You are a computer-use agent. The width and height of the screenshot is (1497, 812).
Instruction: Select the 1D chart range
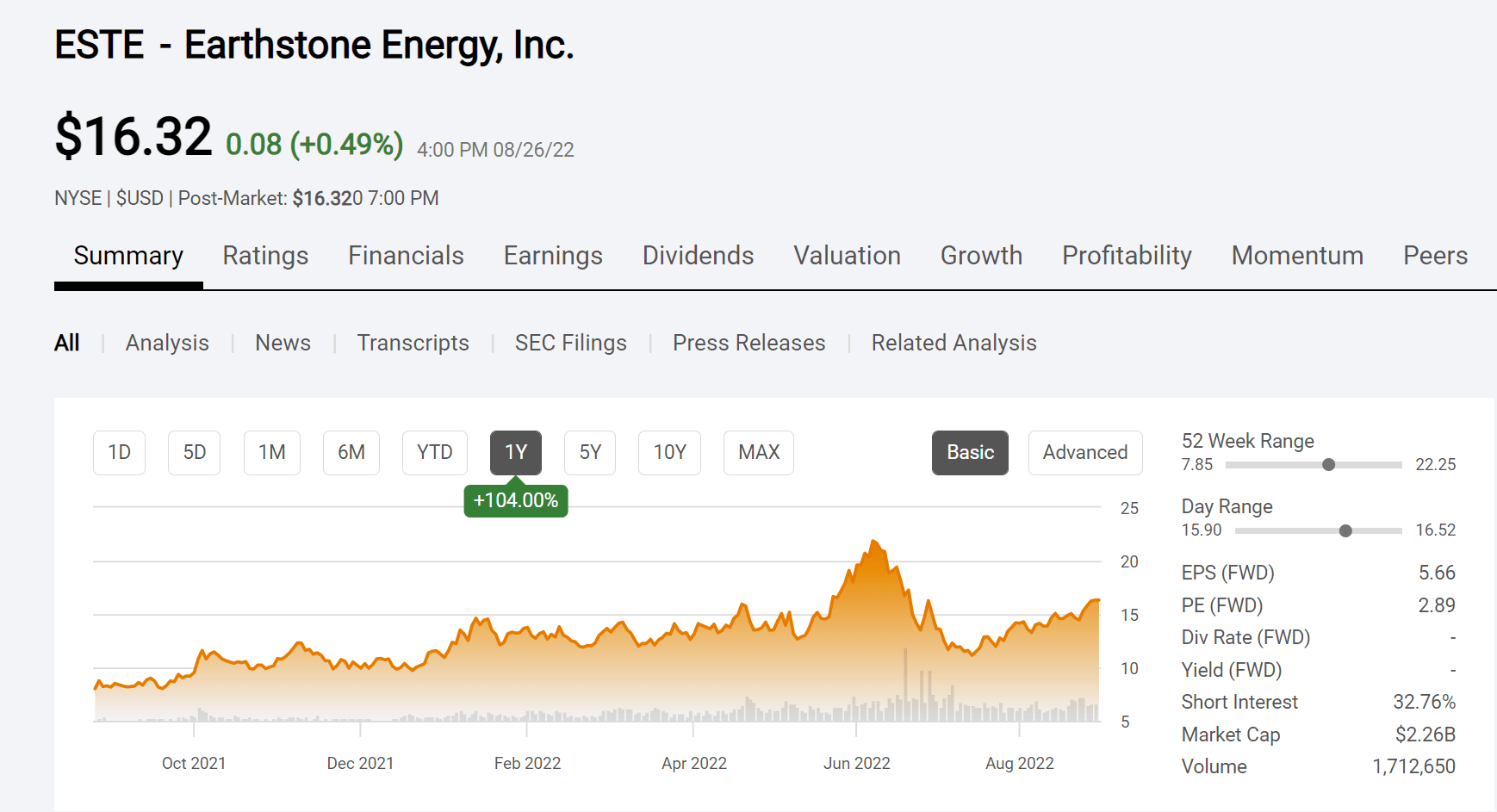click(119, 452)
